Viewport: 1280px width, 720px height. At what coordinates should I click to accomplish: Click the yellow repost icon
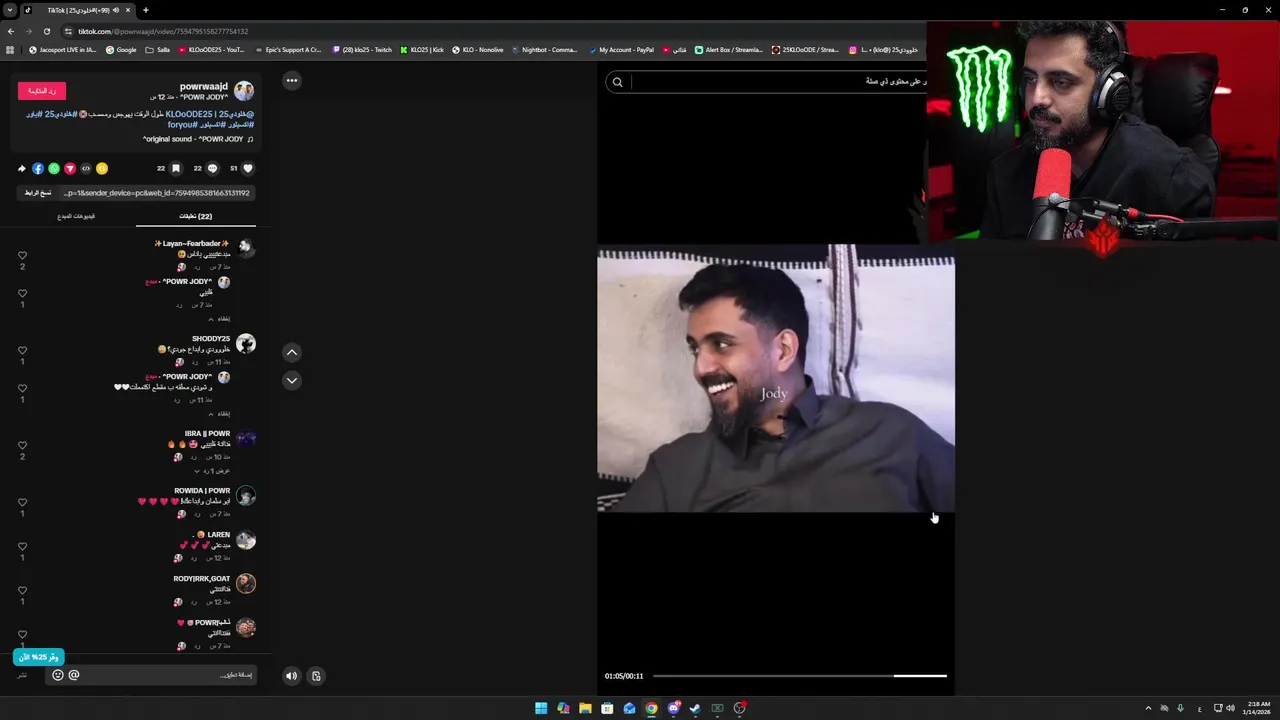101,168
